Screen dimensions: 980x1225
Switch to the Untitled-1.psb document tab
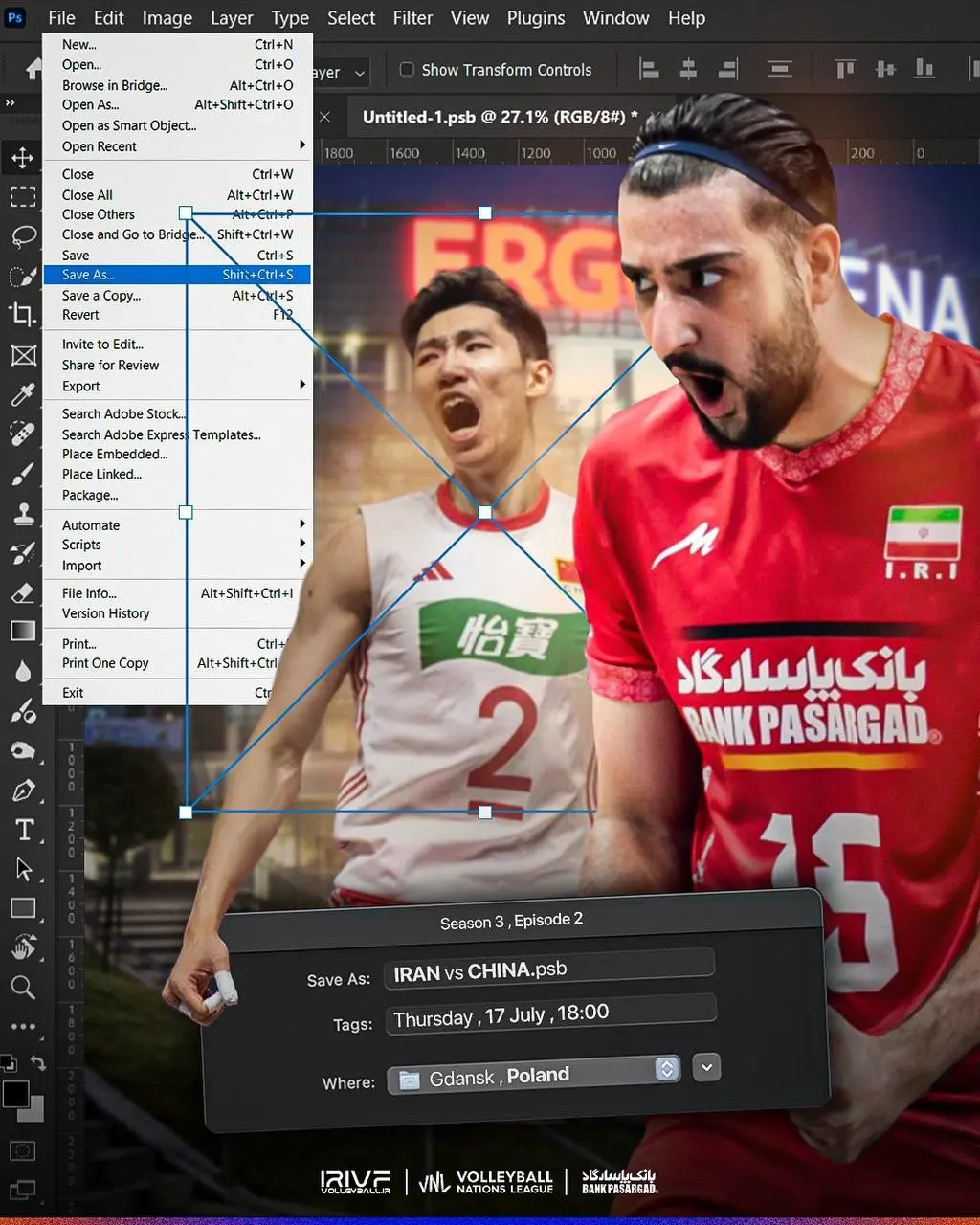(x=501, y=117)
